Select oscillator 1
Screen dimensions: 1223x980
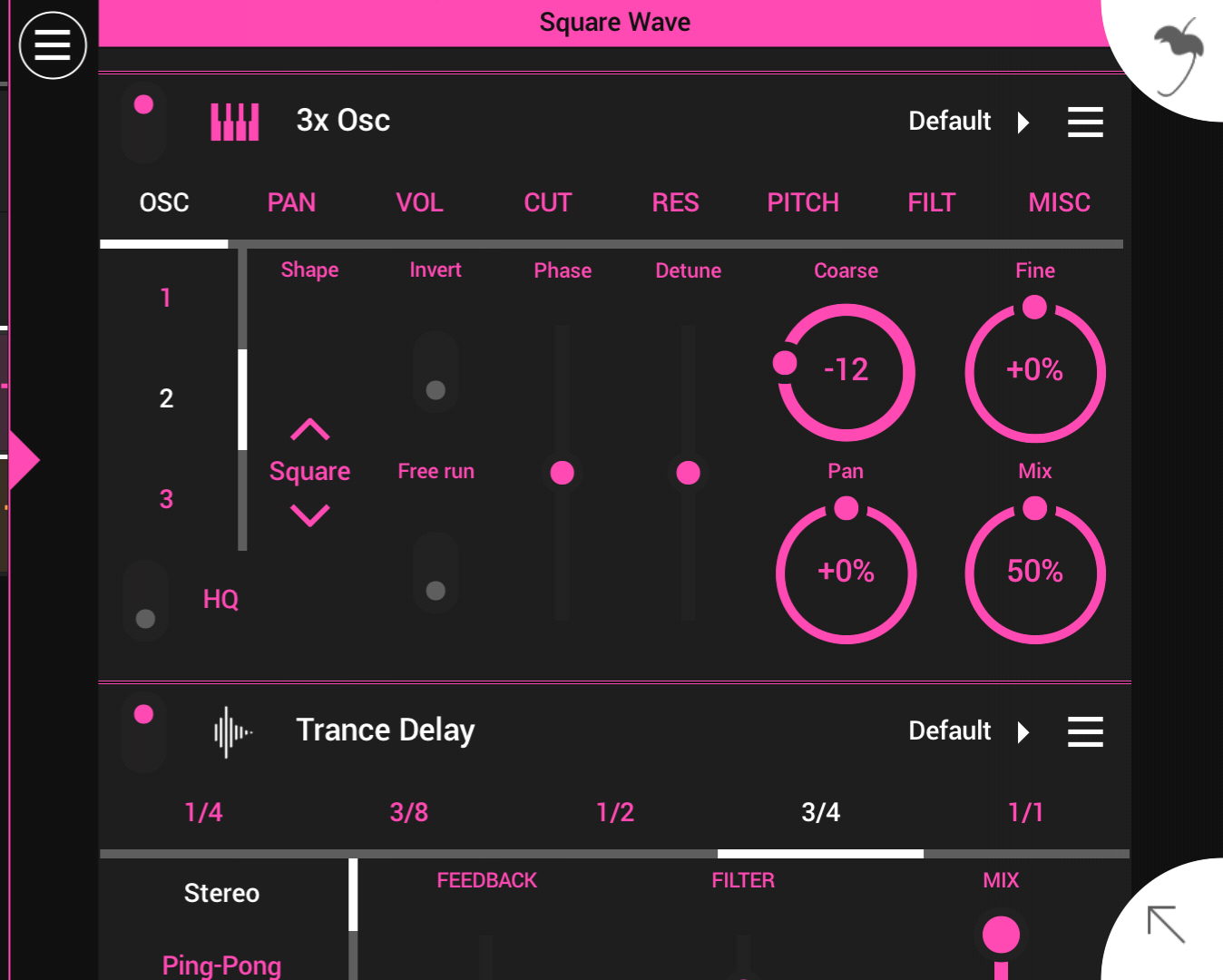tap(166, 298)
